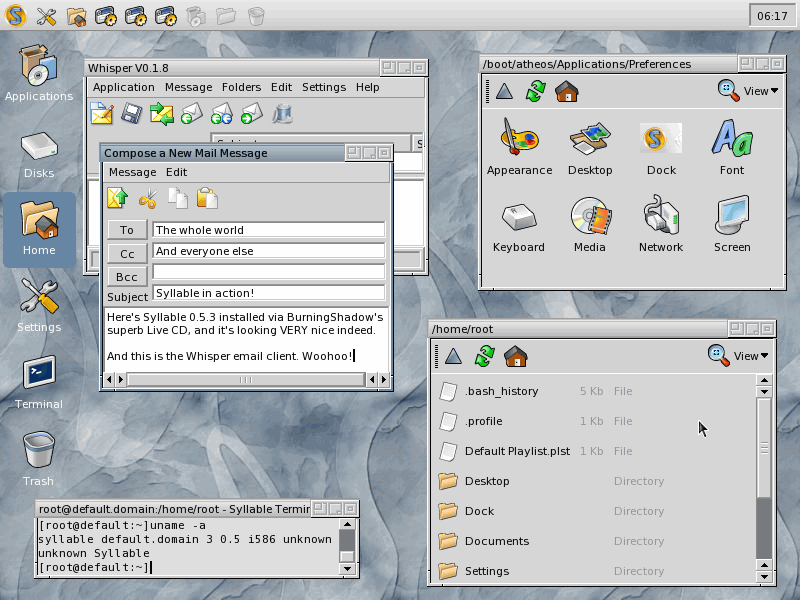Open Dock preferences icon
The height and width of the screenshot is (600, 800).
661,147
